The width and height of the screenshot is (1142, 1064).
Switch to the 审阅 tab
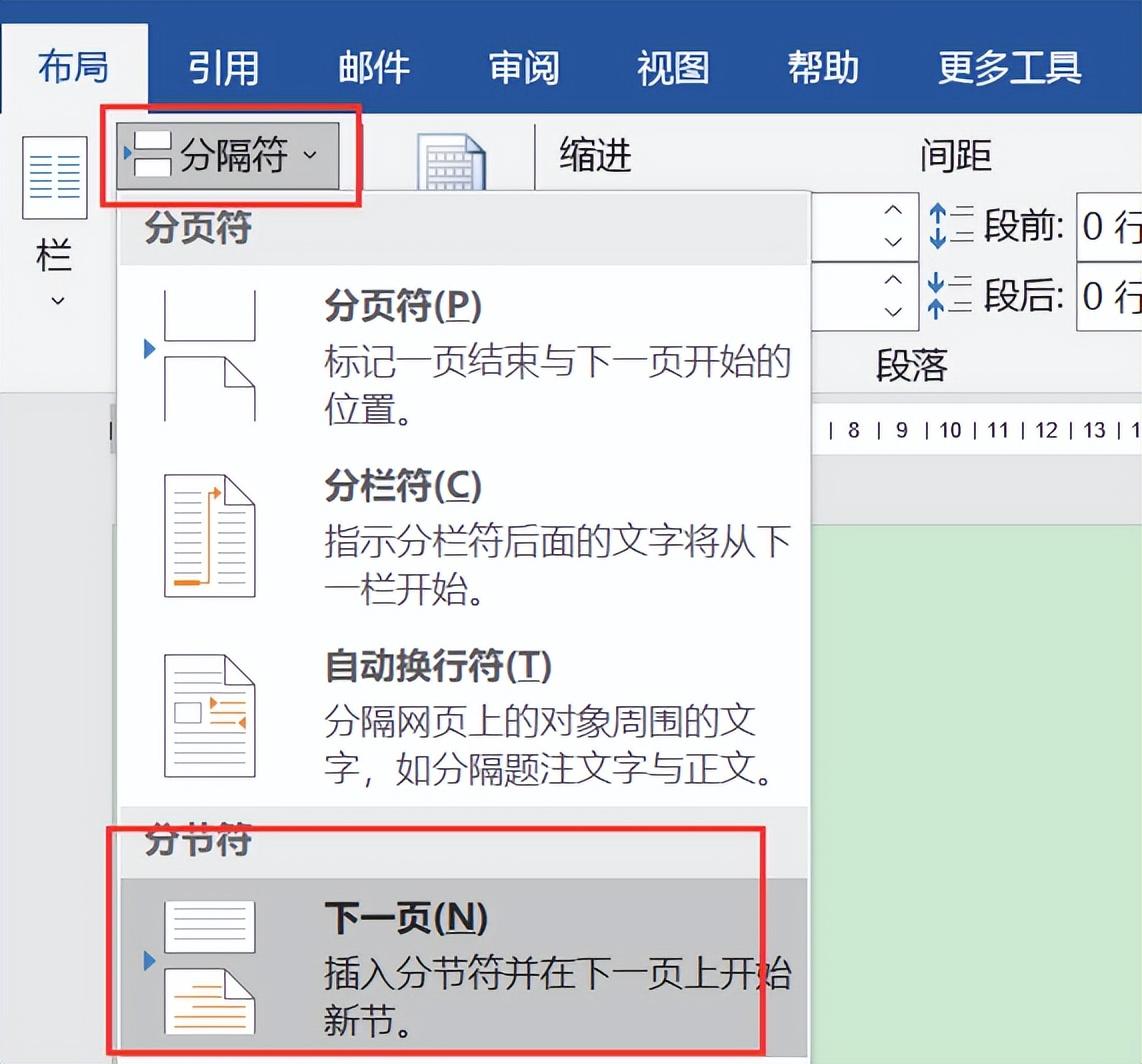tap(524, 68)
